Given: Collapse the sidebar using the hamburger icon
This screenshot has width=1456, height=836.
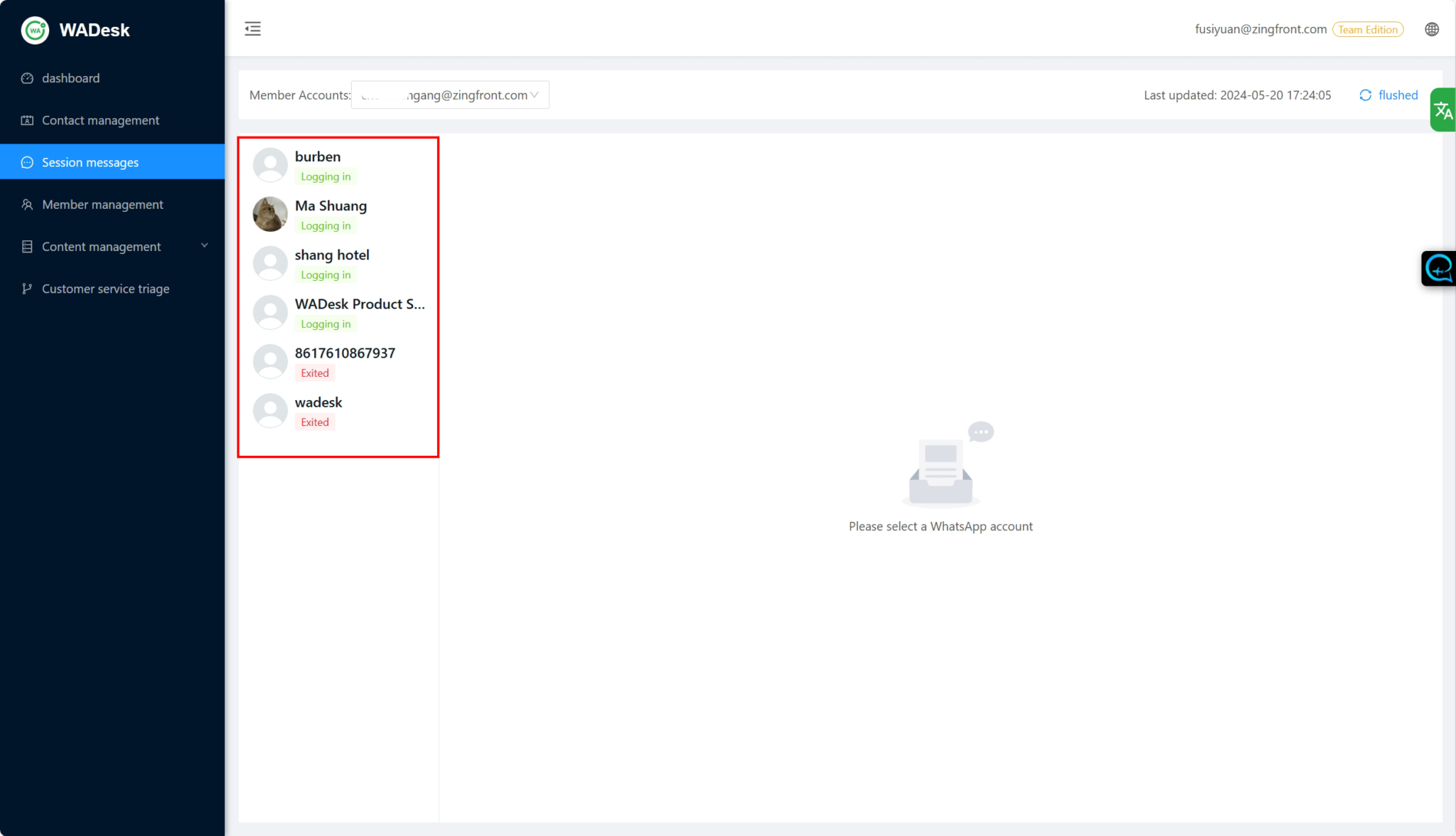Looking at the screenshot, I should coord(252,28).
